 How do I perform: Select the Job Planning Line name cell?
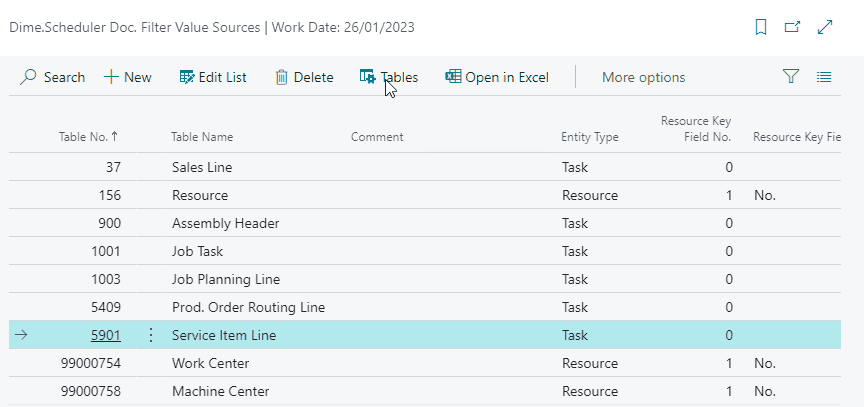[x=226, y=279]
